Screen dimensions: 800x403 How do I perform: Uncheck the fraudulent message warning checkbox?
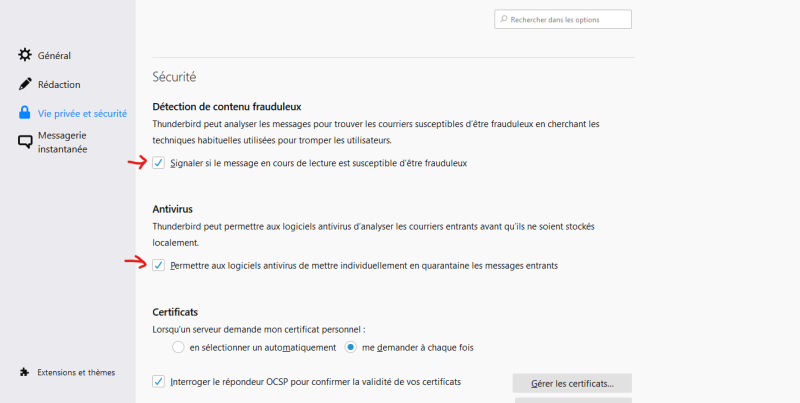click(x=158, y=163)
